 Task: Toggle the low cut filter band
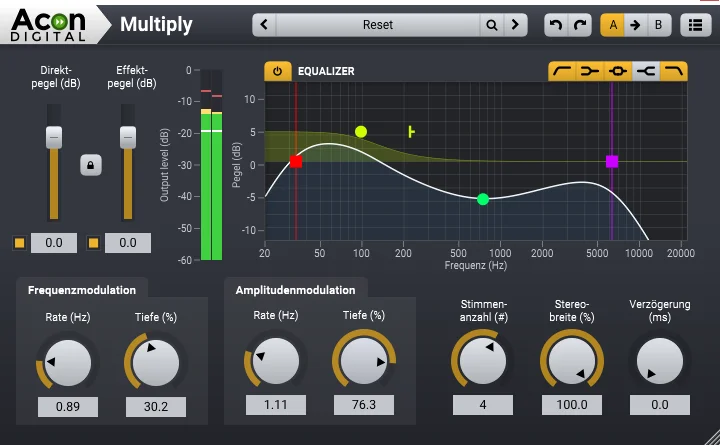(562, 71)
